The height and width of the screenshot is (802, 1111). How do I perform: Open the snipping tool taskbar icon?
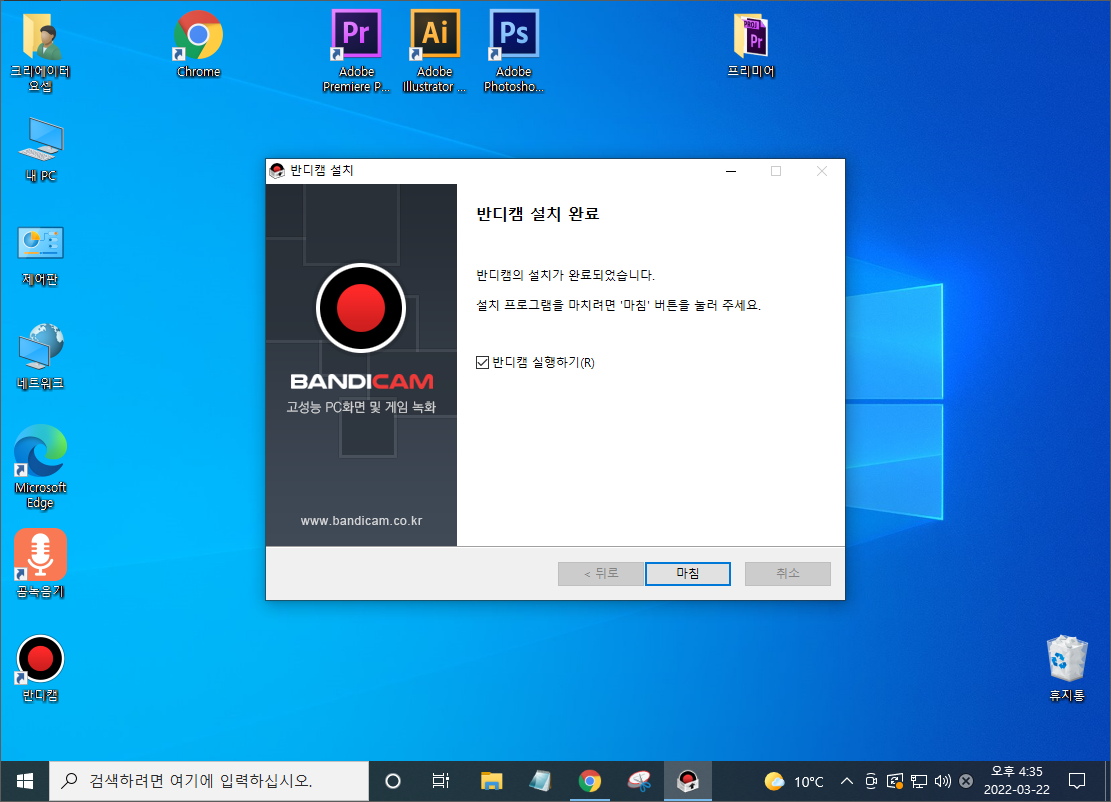639,781
